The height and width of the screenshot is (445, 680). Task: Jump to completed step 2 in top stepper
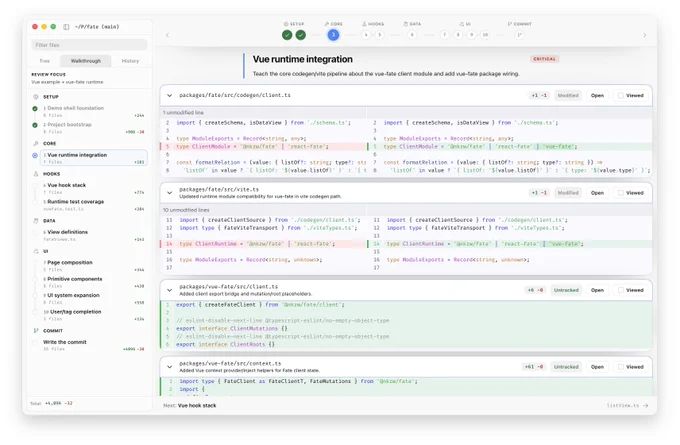[301, 35]
